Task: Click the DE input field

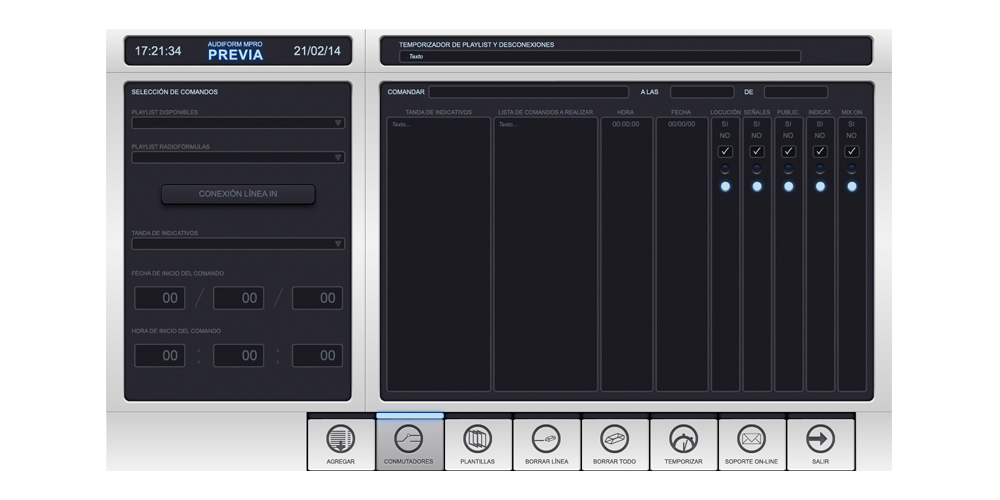Action: click(x=796, y=92)
